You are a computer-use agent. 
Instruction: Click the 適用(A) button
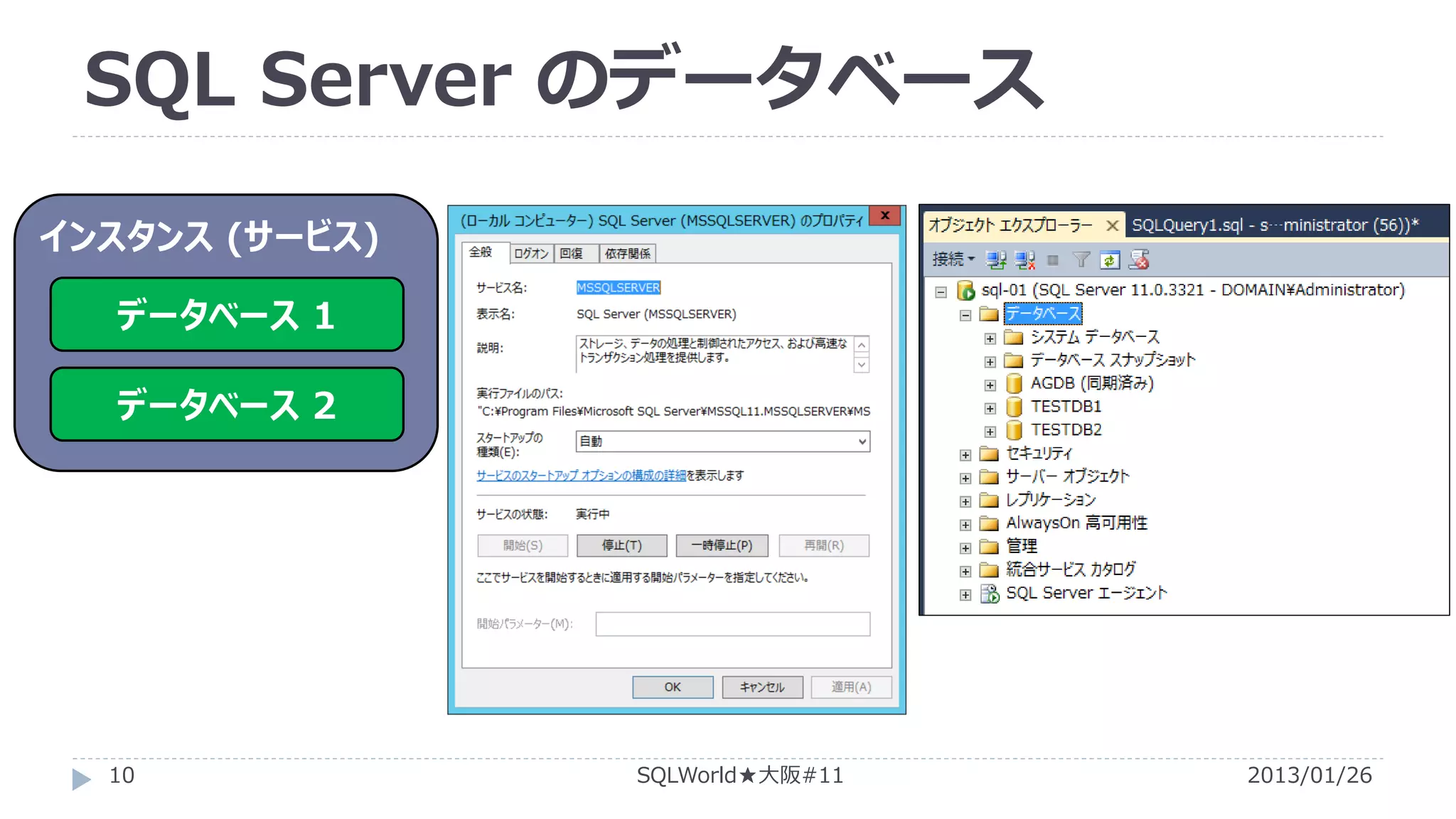point(851,687)
